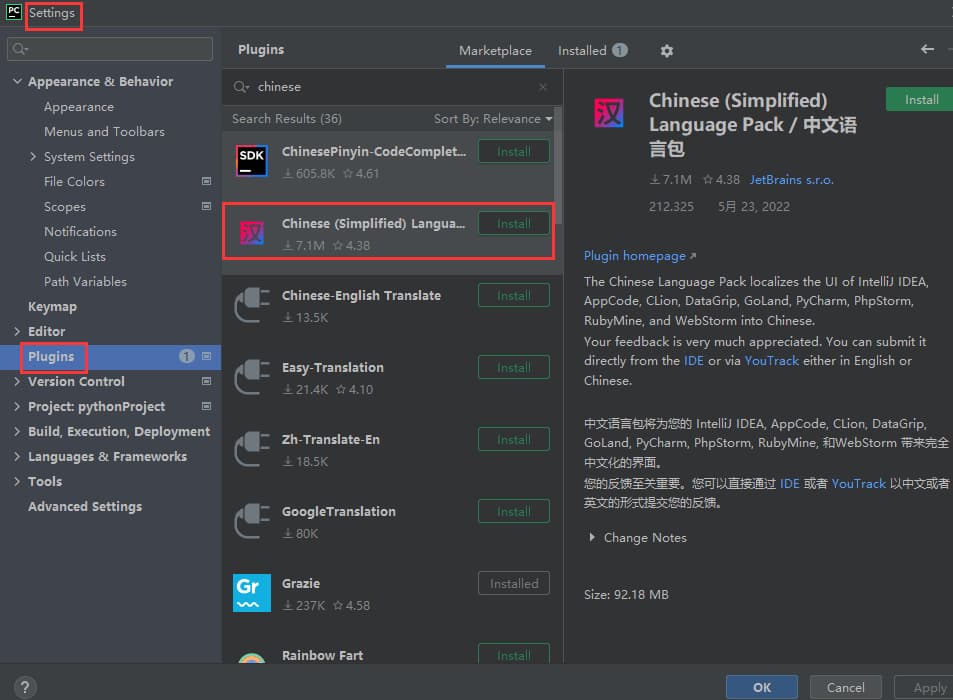
Task: Click the plugin settings gear icon
Action: pos(667,51)
